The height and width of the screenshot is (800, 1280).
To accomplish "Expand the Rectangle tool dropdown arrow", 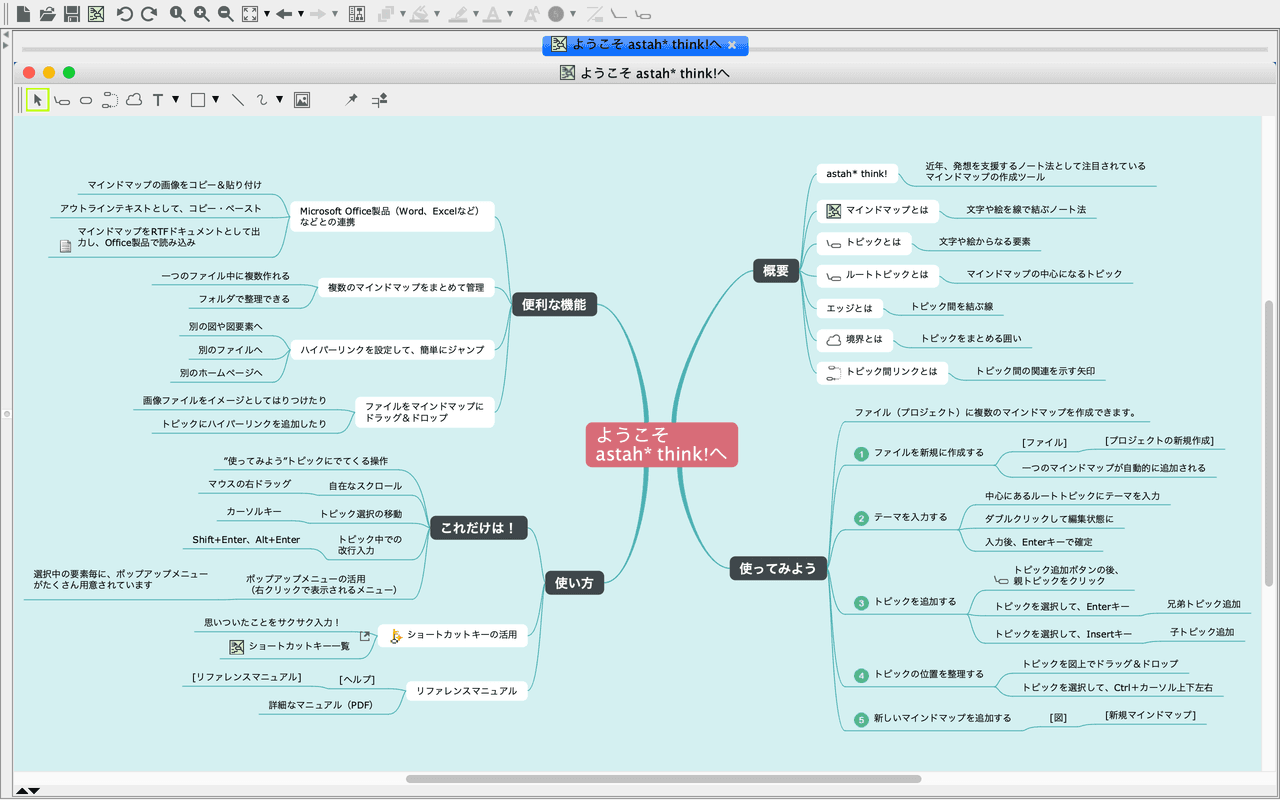I will 215,100.
